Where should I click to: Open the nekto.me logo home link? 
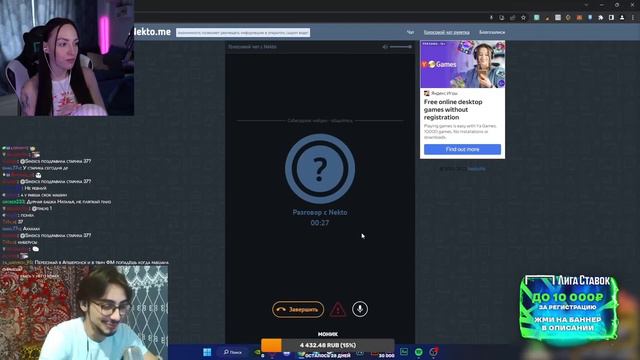[152, 32]
